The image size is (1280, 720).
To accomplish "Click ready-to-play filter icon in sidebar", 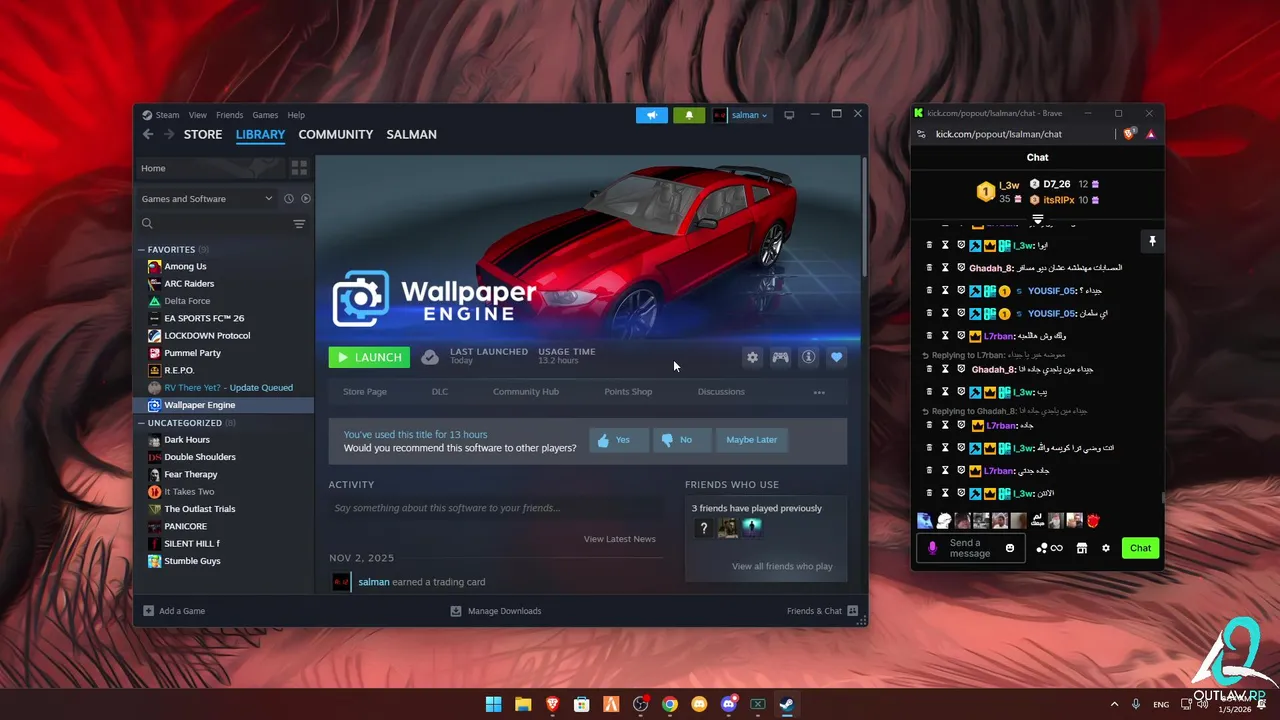I will (306, 199).
